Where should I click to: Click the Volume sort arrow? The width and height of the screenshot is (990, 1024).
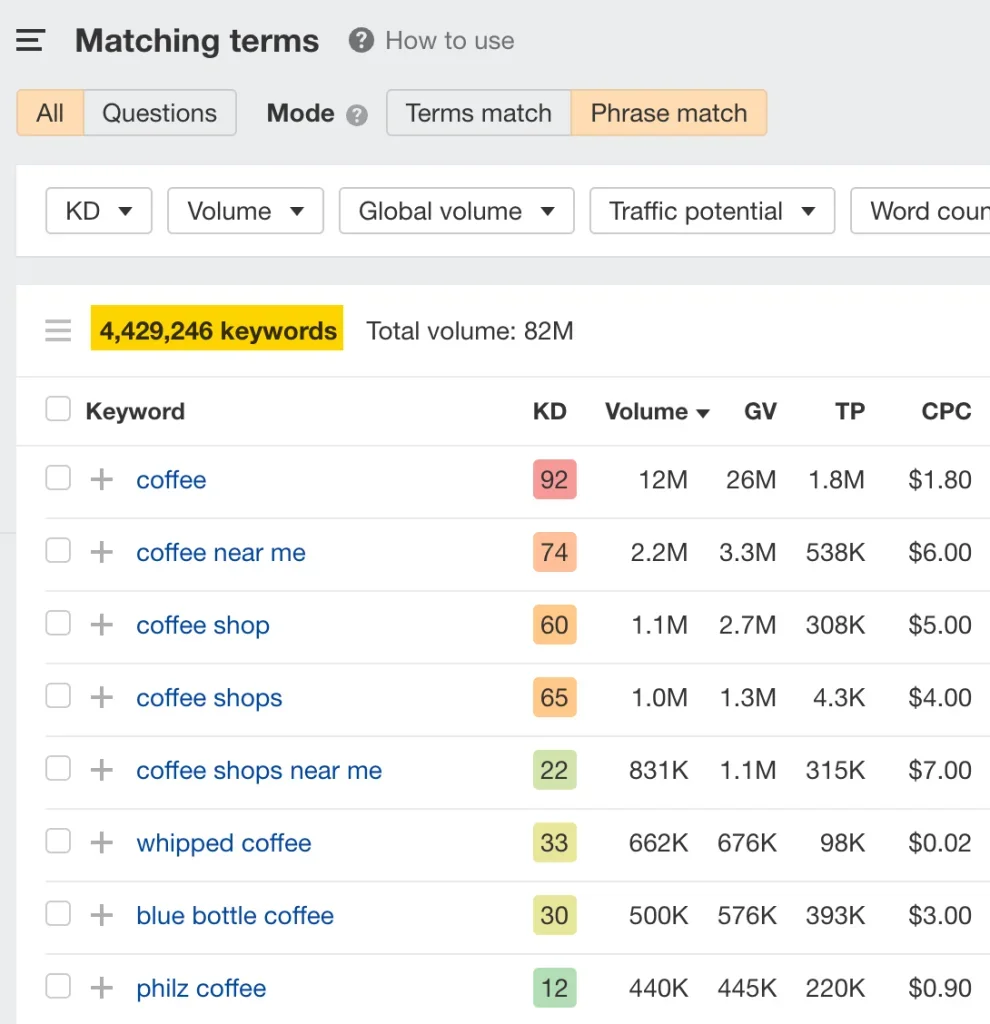(x=702, y=412)
